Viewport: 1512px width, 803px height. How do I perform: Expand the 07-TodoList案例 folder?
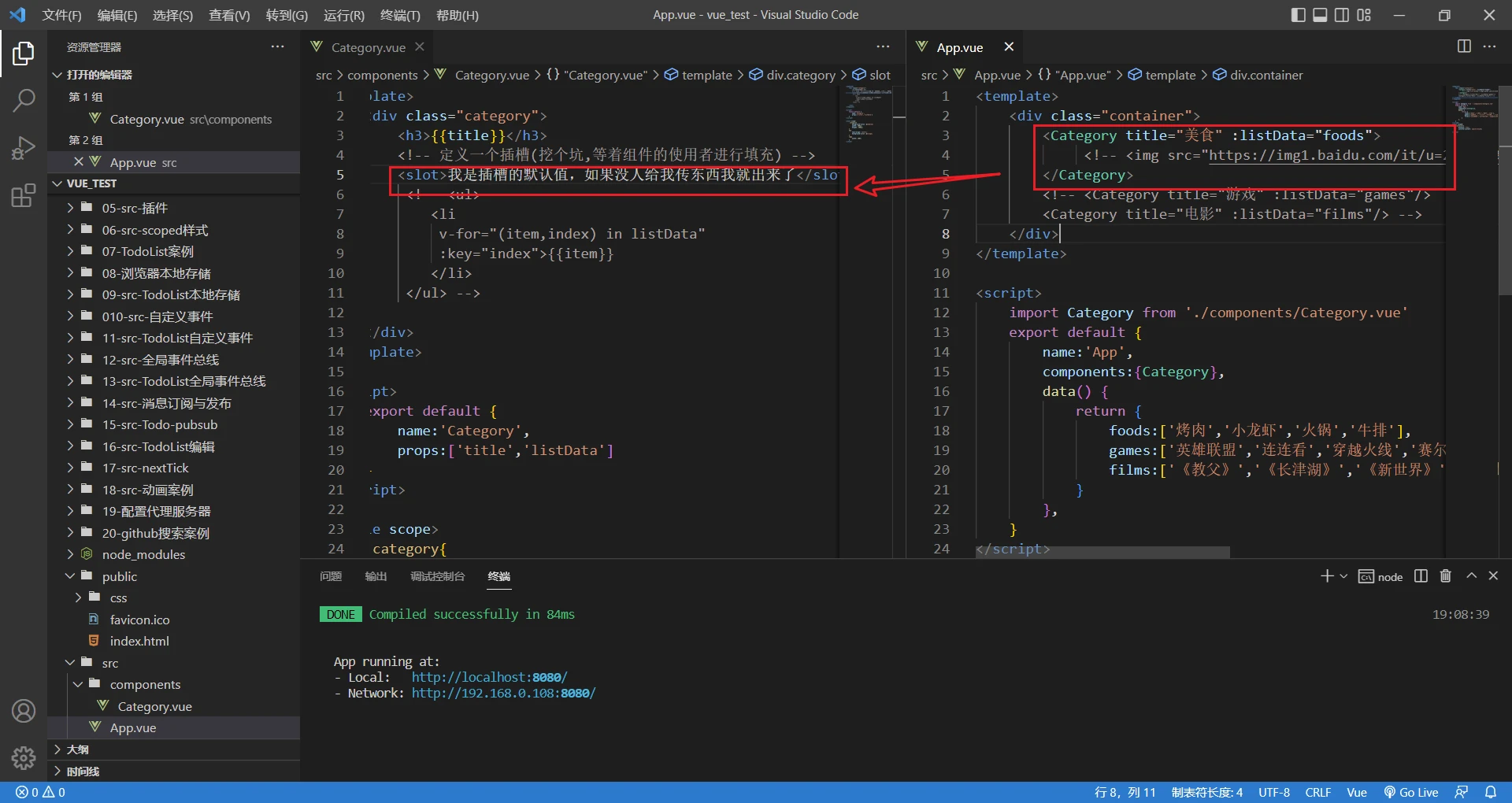pyautogui.click(x=147, y=252)
